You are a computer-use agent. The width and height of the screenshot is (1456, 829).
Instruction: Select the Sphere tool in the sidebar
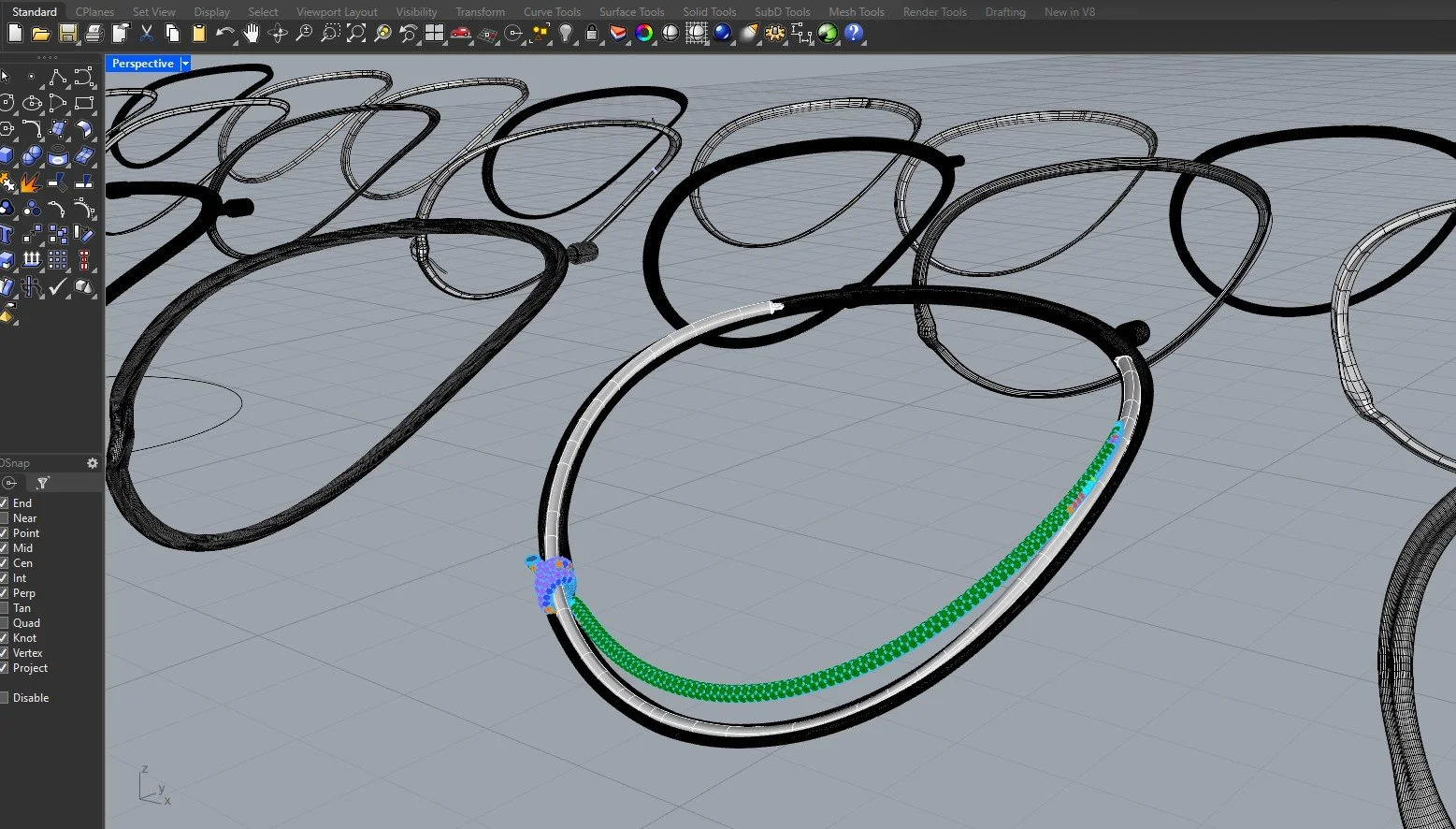(30, 155)
